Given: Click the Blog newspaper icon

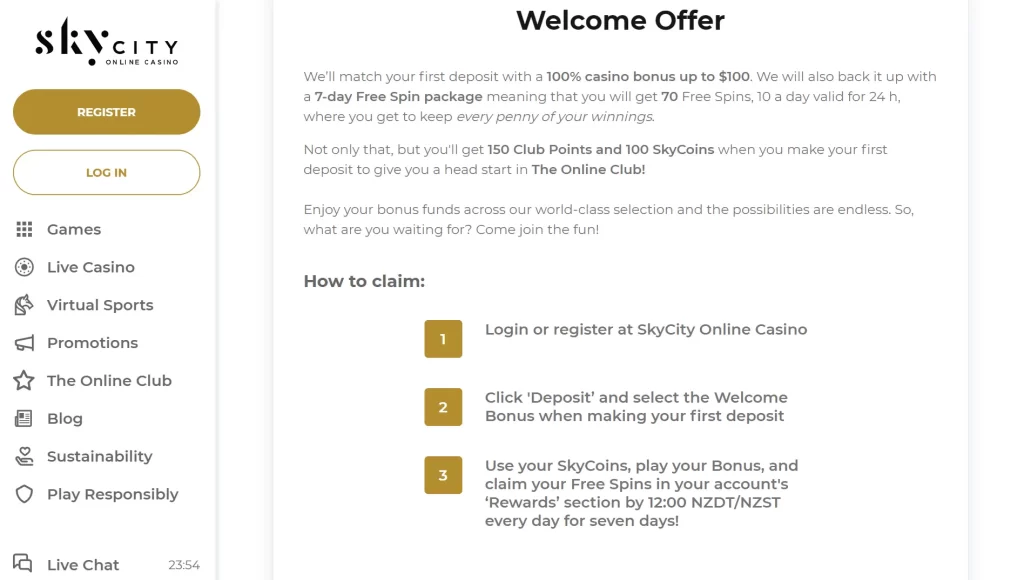Looking at the screenshot, I should [25, 419].
